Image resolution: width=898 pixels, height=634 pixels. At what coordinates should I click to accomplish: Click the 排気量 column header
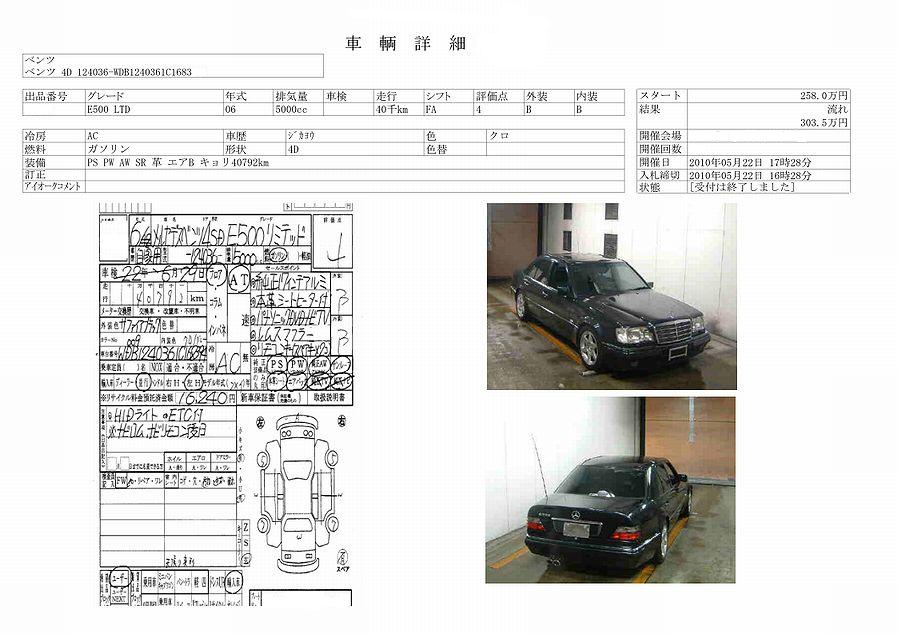292,96
